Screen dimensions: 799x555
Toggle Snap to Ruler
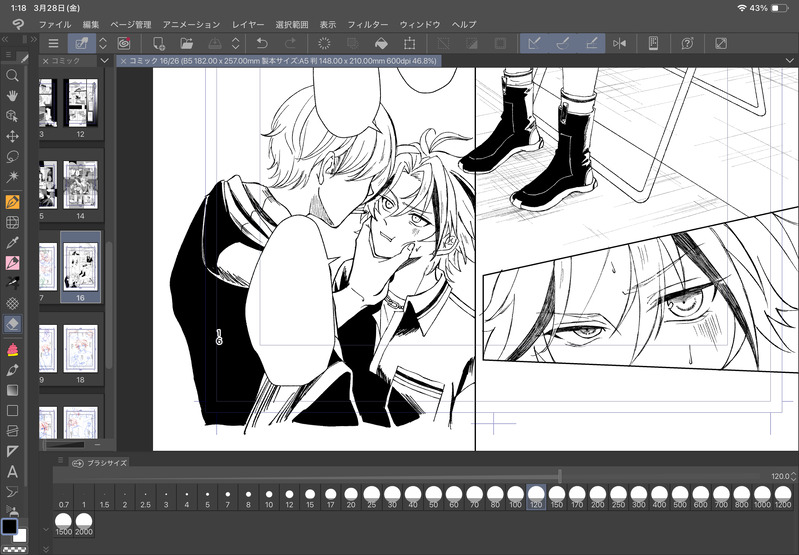534,44
